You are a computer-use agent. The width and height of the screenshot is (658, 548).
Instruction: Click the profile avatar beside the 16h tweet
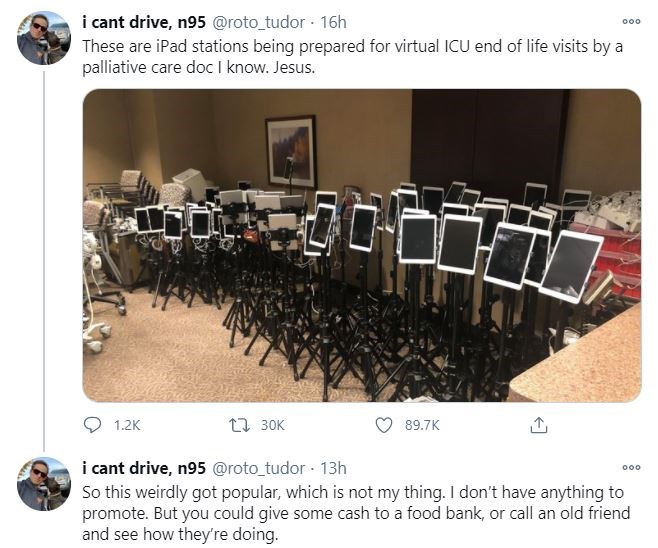click(44, 38)
